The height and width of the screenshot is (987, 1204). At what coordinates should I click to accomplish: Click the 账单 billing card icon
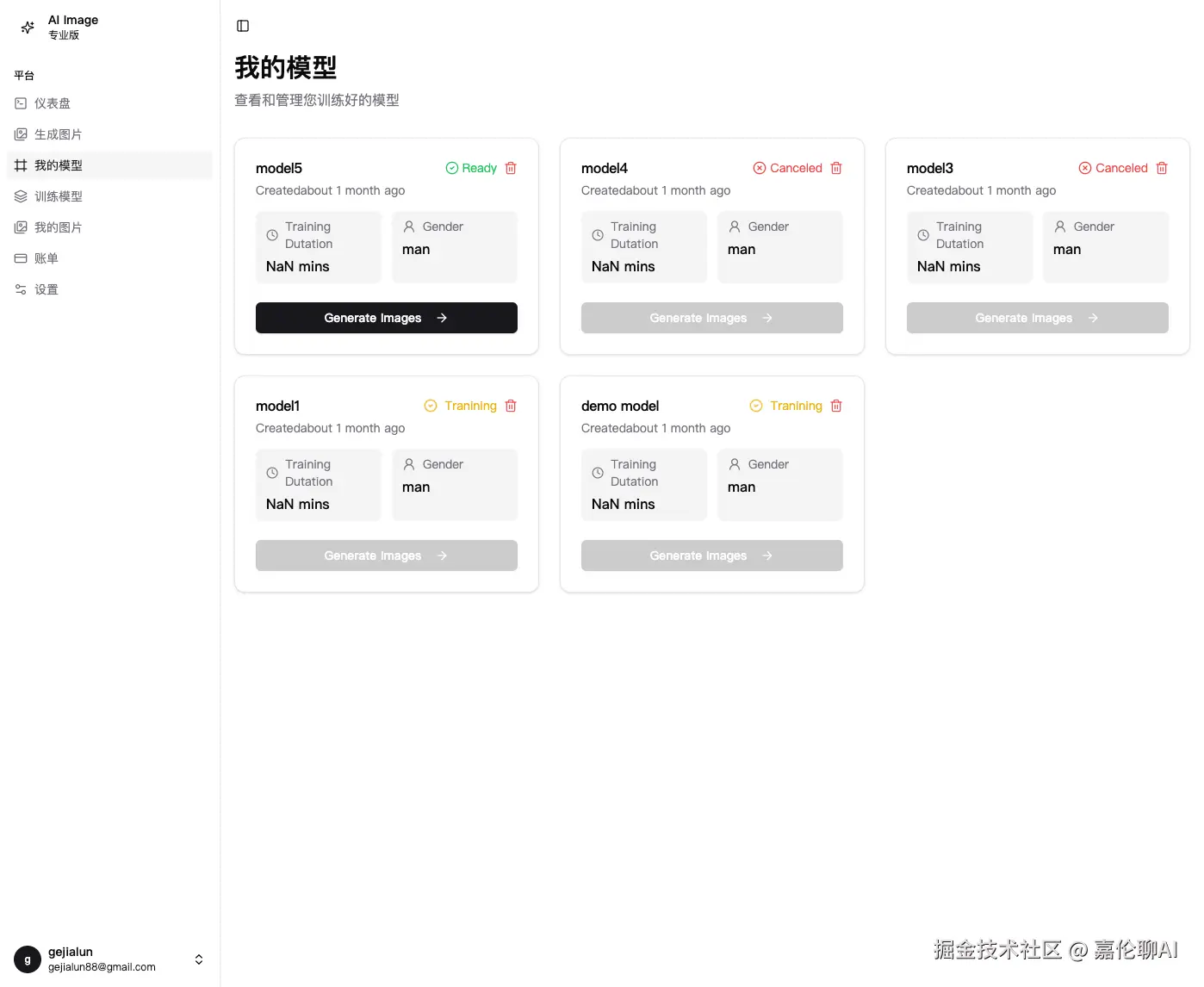point(21,258)
